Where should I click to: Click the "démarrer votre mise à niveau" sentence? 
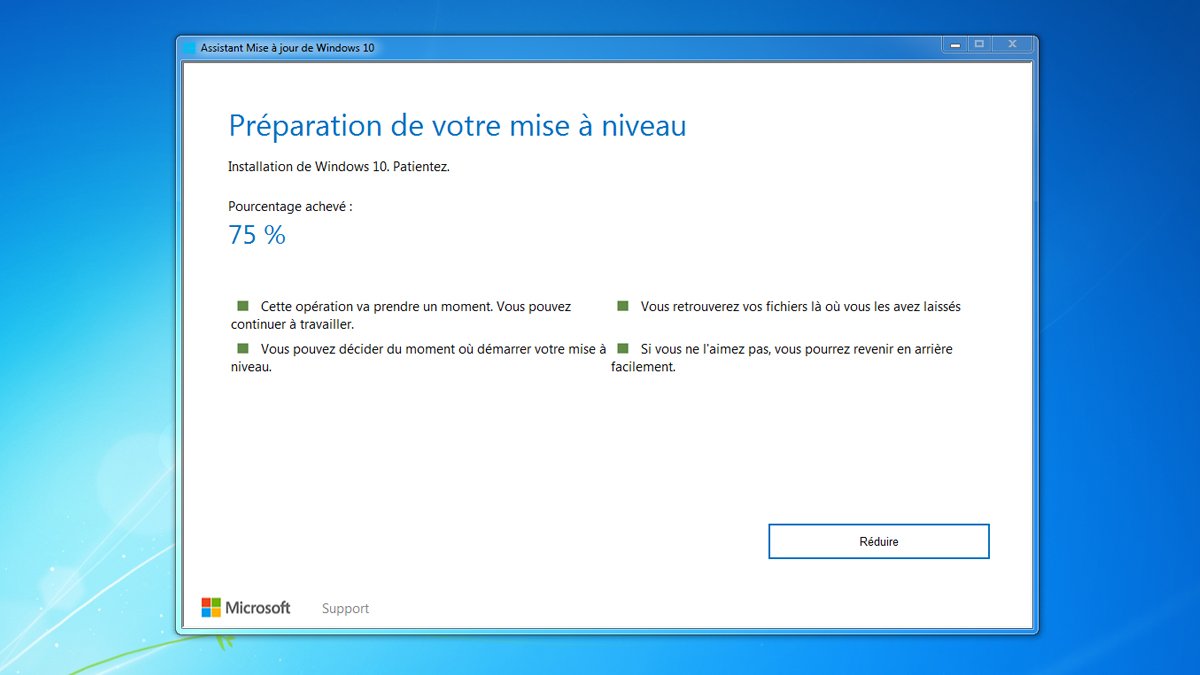pyautogui.click(x=432, y=349)
